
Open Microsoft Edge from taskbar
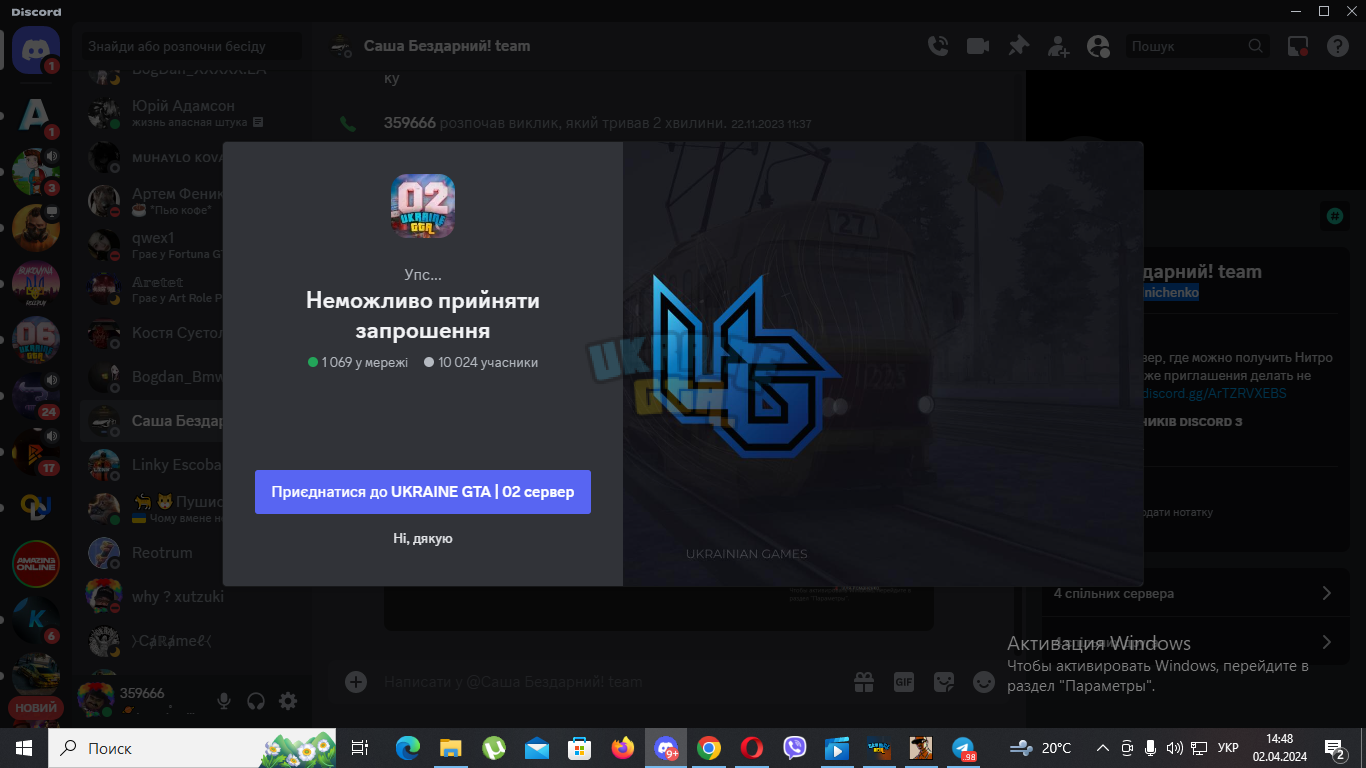(x=407, y=748)
